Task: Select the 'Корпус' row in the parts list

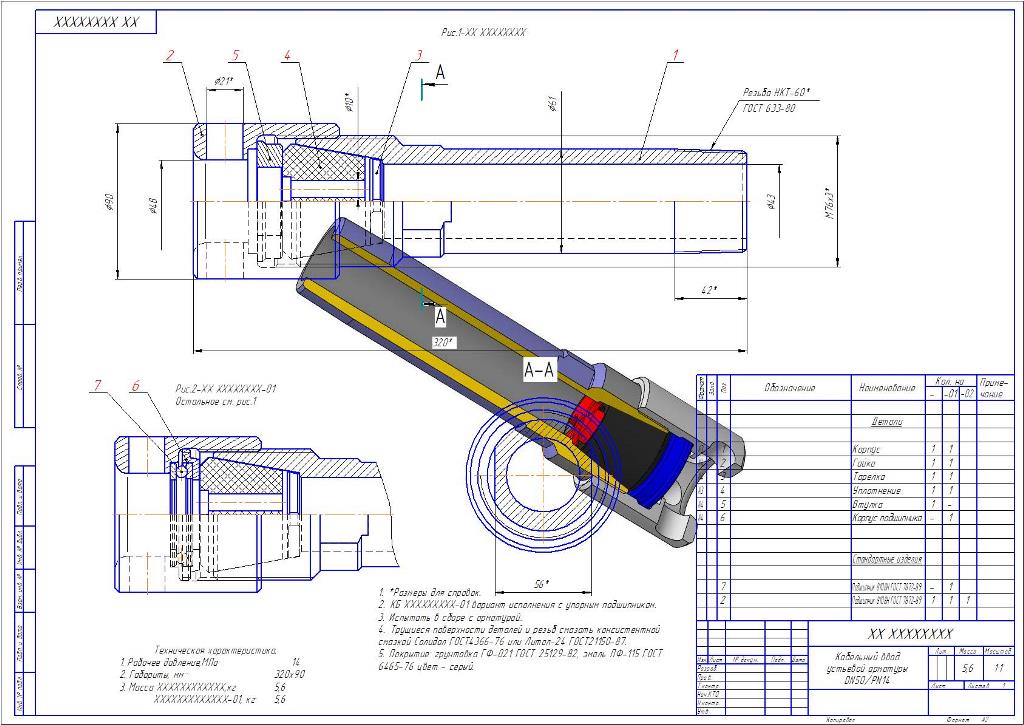Action: [856, 449]
